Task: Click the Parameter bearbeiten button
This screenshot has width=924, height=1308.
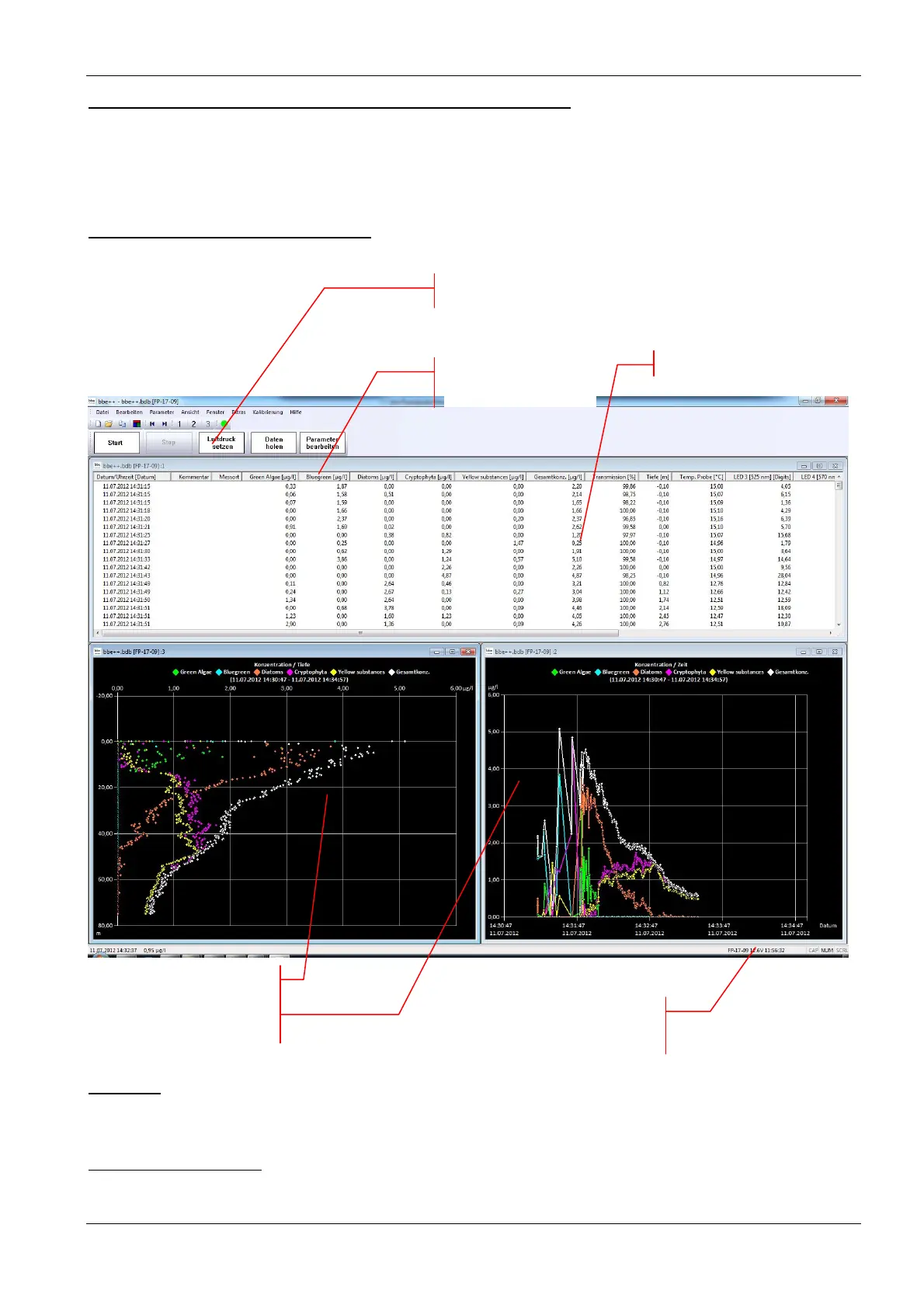Action: [322, 443]
